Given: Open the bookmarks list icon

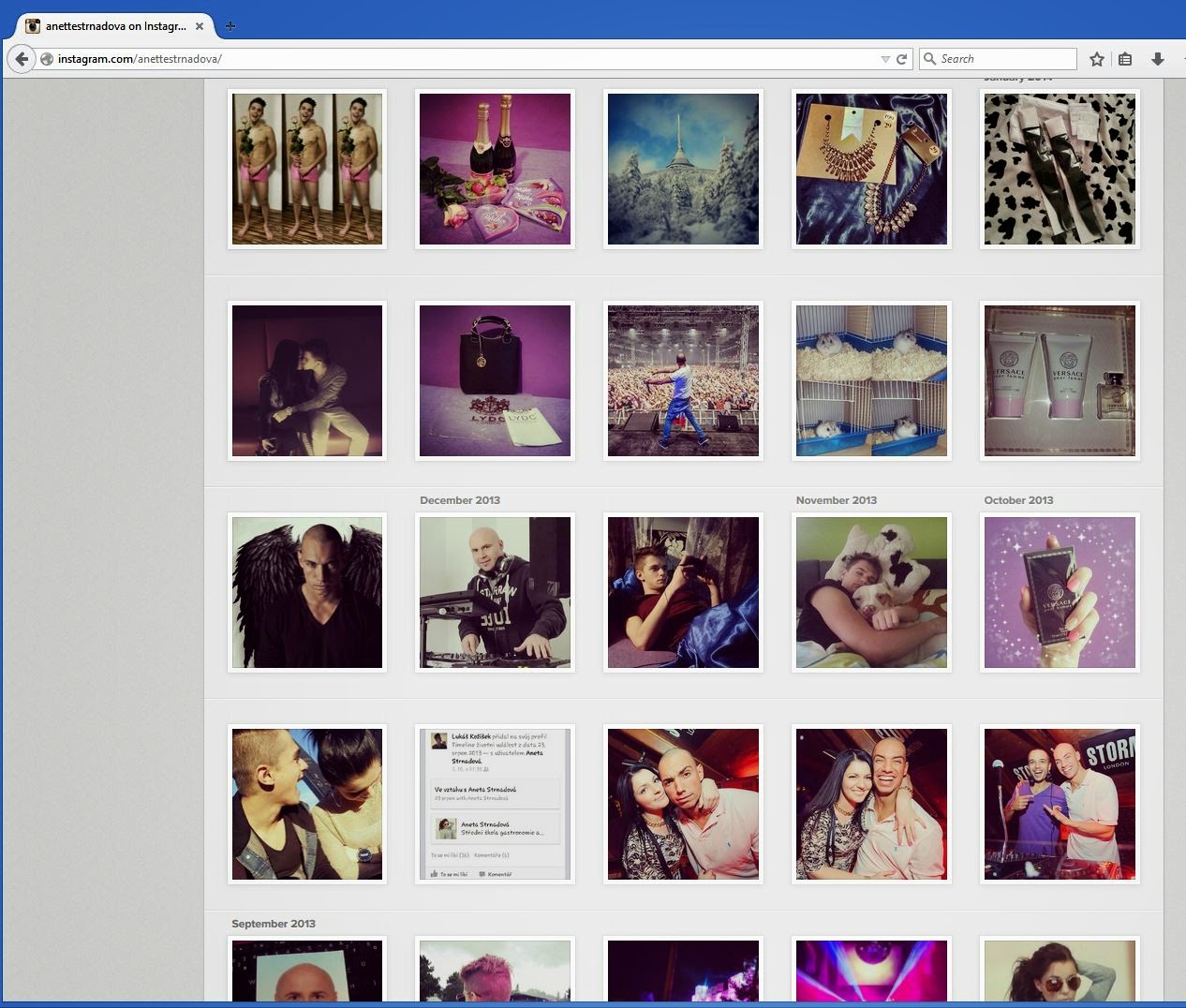Looking at the screenshot, I should [x=1125, y=59].
